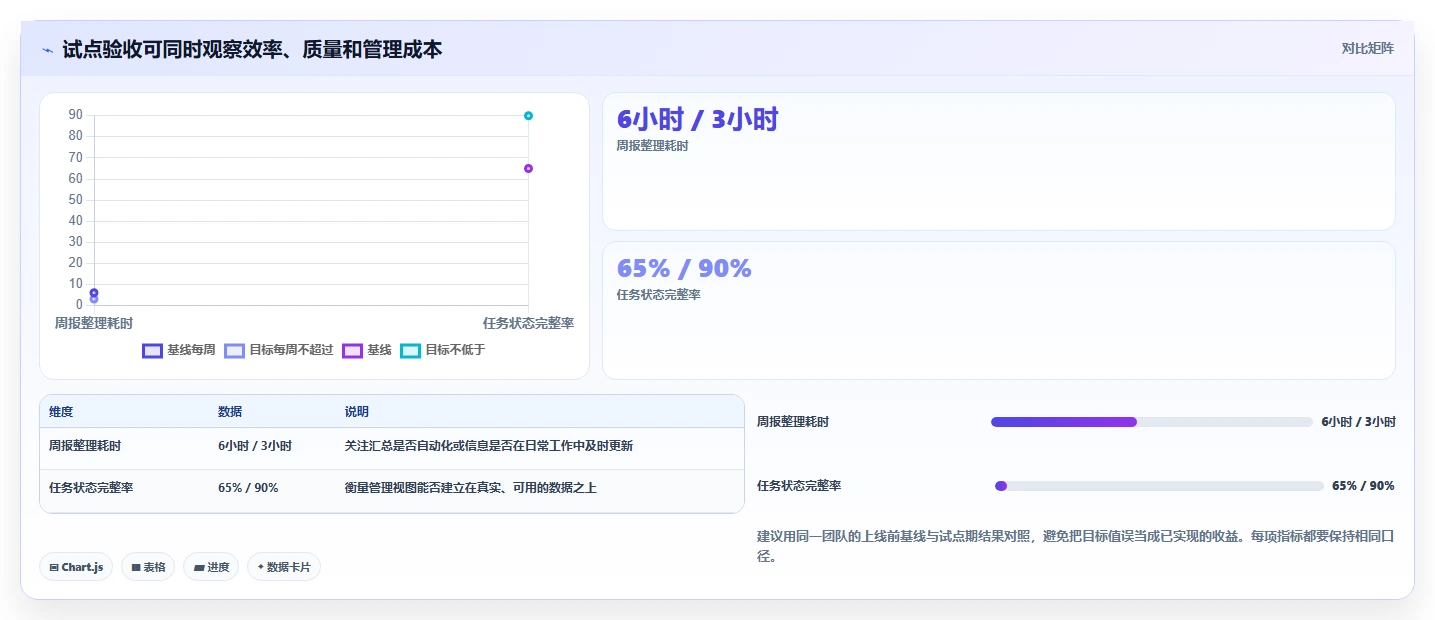Image resolution: width=1435 pixels, height=620 pixels.
Task: Click the 维度 column header
Action: [61, 412]
